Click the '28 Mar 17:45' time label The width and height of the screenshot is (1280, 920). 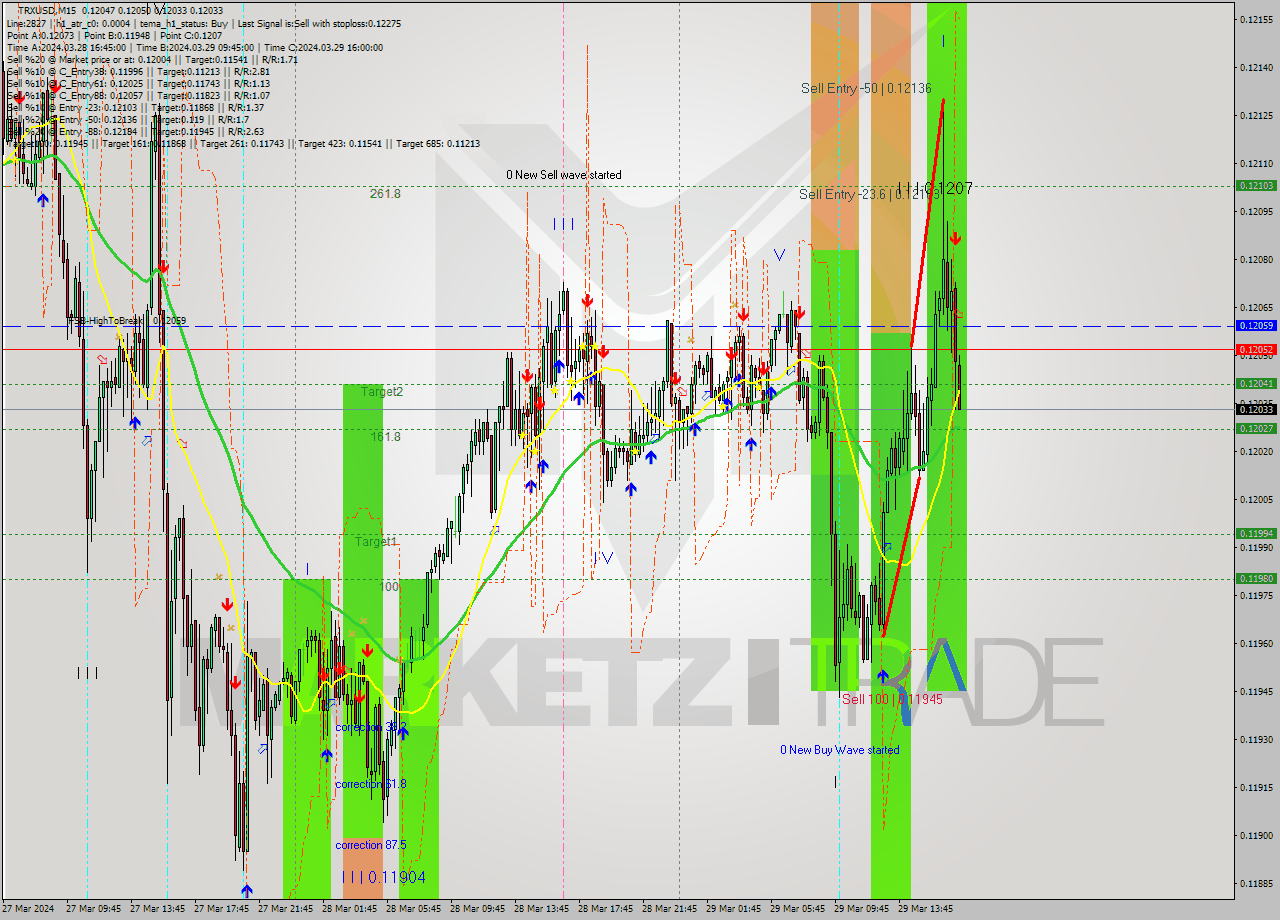click(x=605, y=910)
